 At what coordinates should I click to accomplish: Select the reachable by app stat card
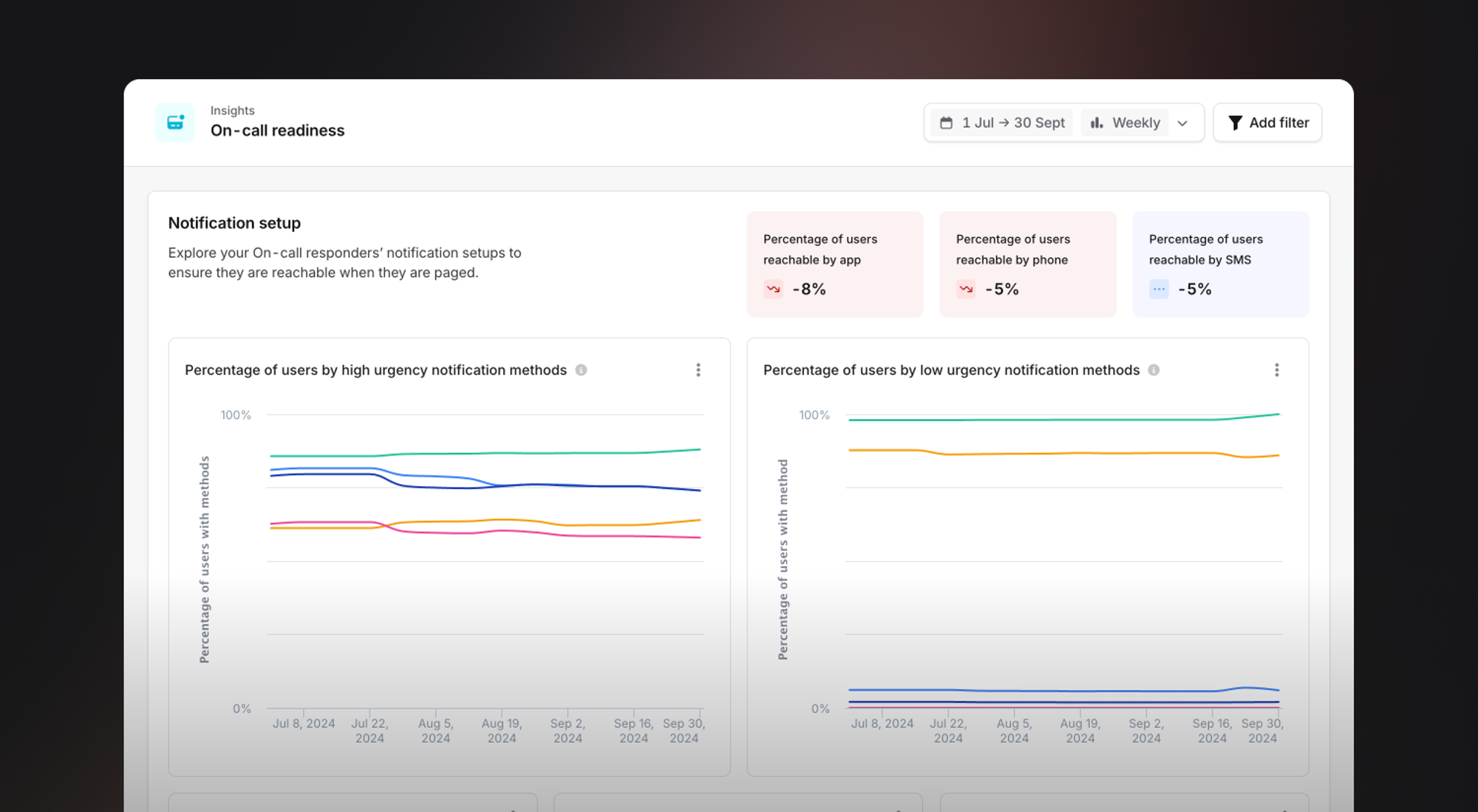[x=834, y=264]
